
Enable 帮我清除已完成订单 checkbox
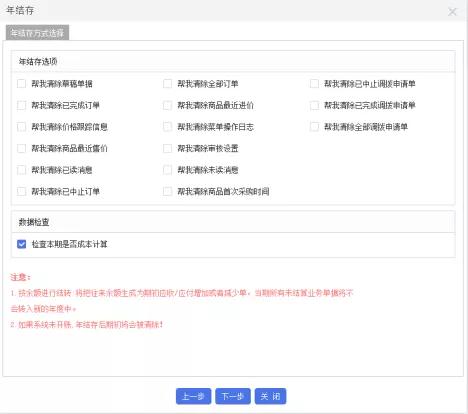[21, 105]
